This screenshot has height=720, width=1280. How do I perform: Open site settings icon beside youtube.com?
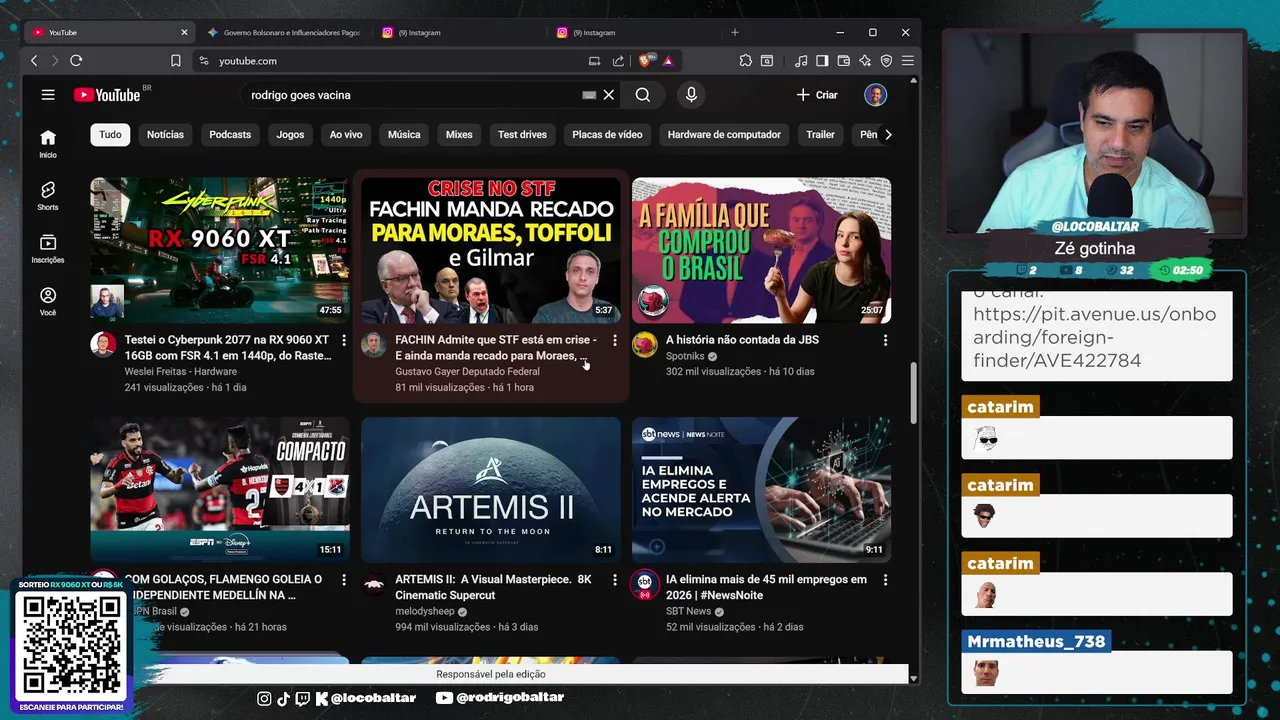pyautogui.click(x=204, y=61)
